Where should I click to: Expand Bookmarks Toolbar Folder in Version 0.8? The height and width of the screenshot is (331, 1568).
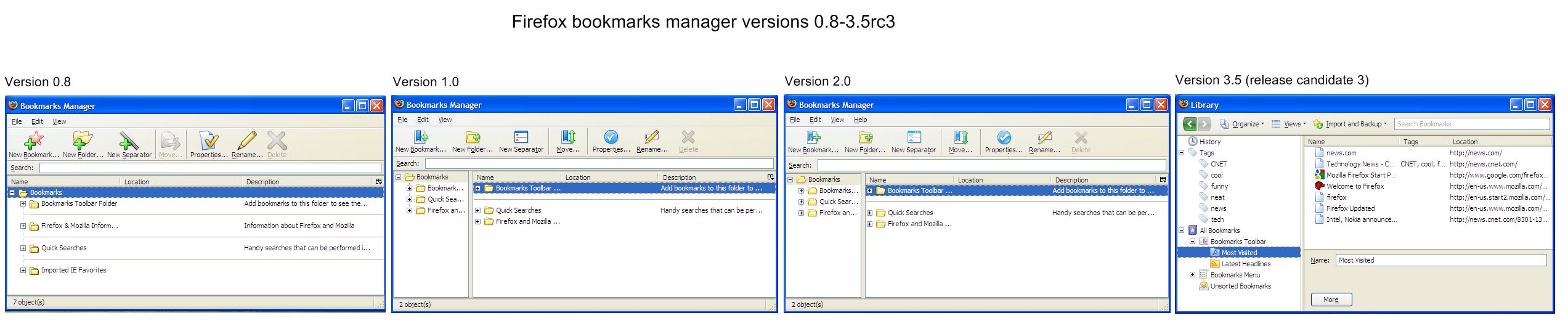coord(23,203)
